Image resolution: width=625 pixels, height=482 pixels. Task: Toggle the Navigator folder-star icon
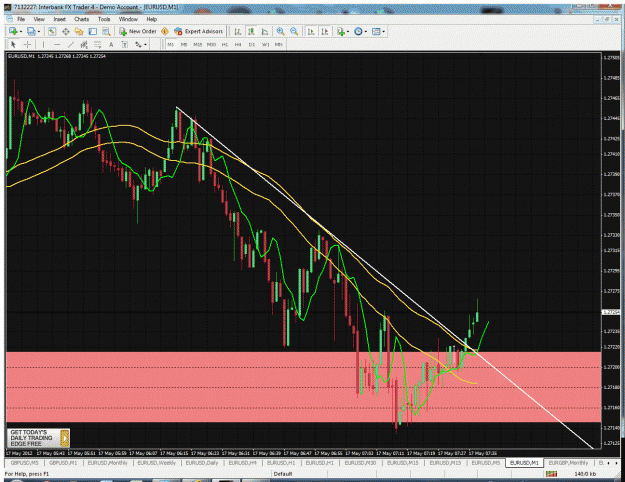[79, 31]
